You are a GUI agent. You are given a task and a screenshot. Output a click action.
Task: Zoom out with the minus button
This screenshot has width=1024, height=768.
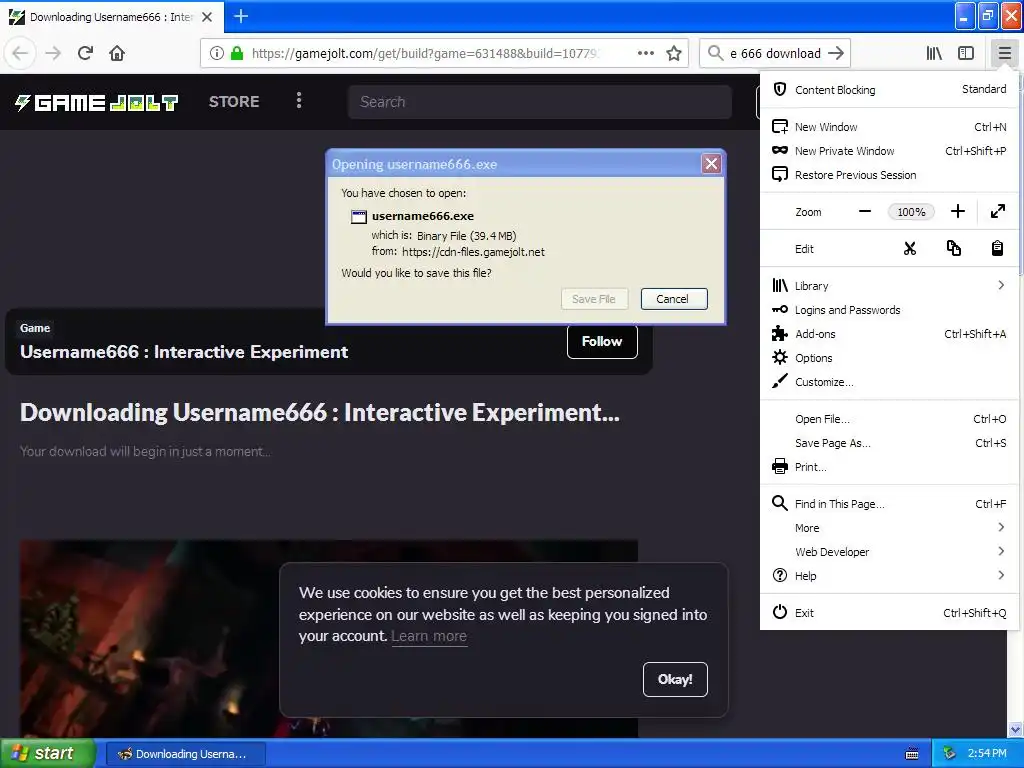865,212
